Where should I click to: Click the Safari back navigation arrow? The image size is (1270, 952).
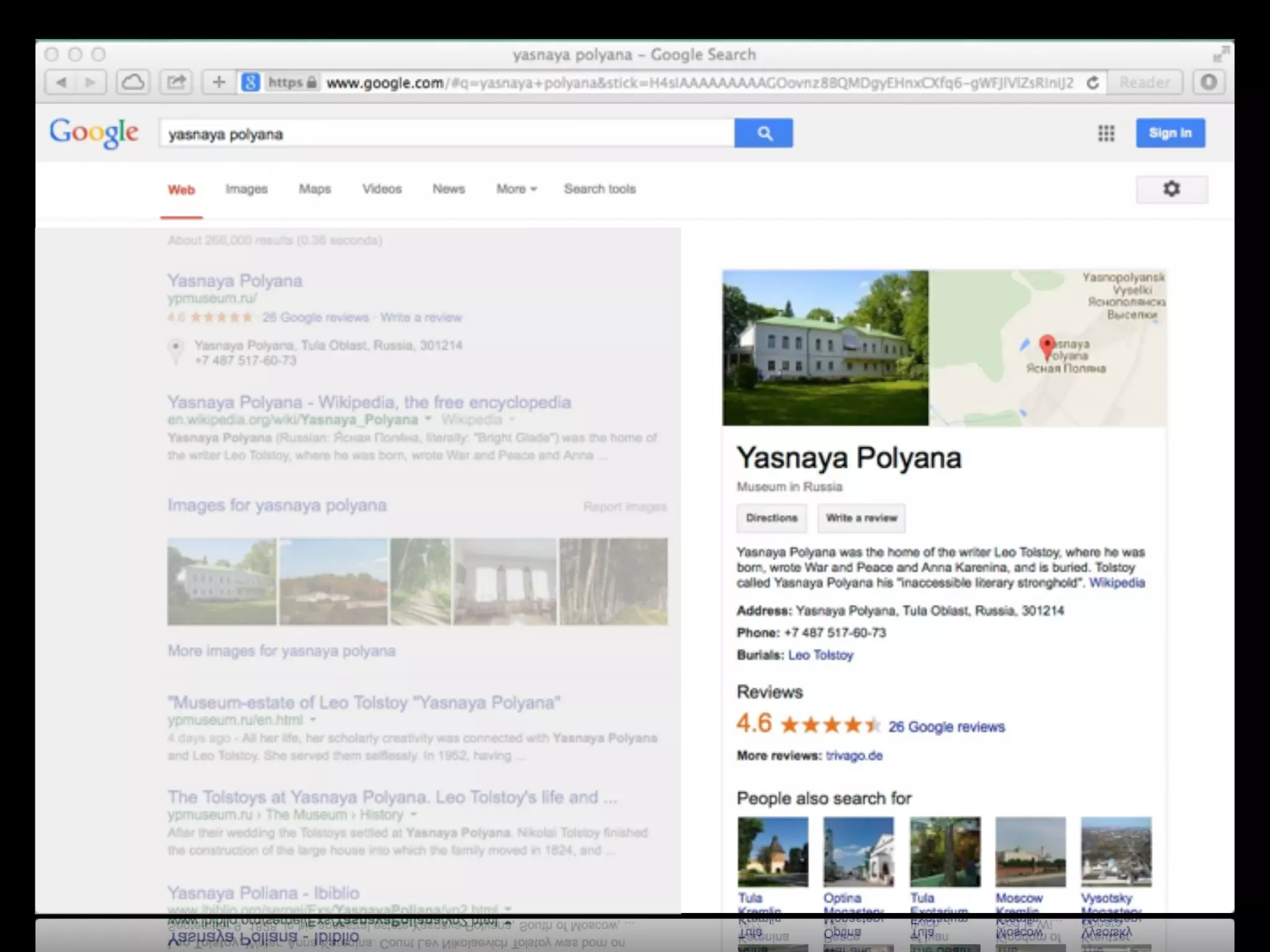click(x=61, y=82)
